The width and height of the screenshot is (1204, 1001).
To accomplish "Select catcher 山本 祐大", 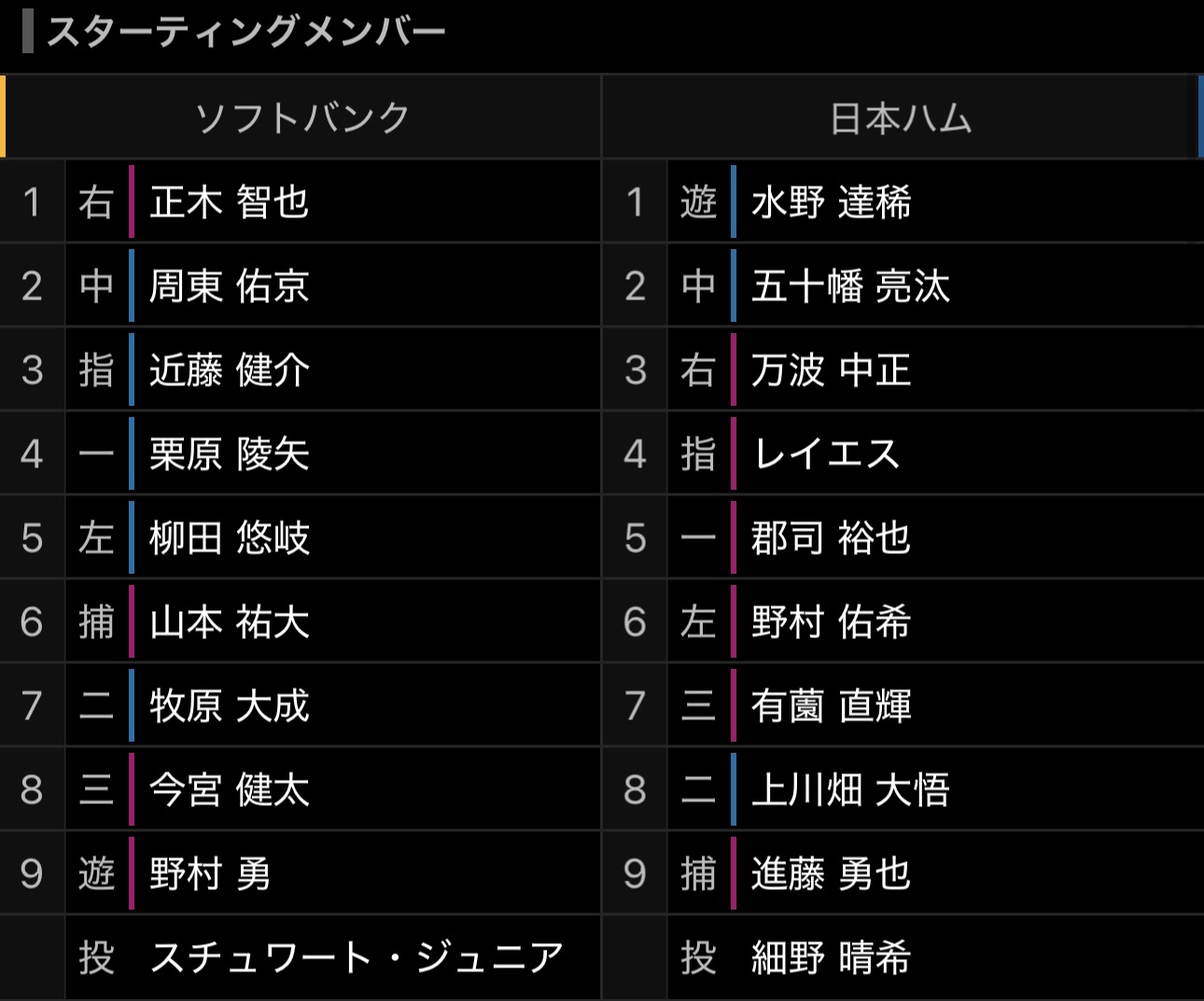I will tap(230, 622).
